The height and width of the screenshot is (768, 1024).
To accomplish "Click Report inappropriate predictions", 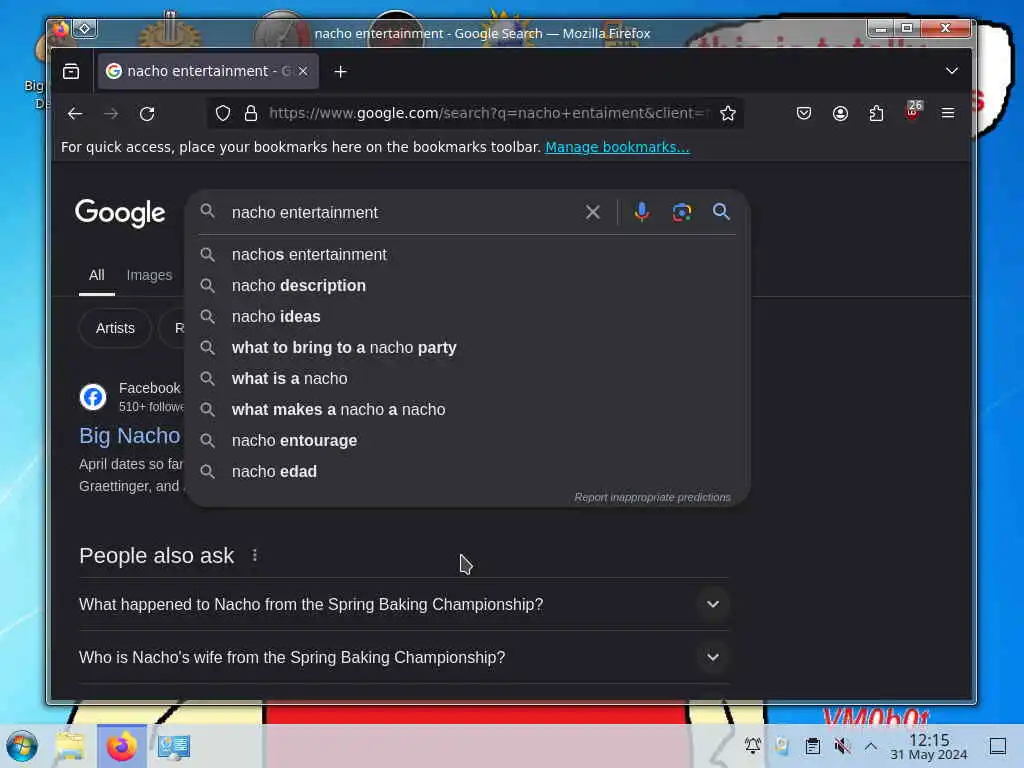I will point(652,498).
